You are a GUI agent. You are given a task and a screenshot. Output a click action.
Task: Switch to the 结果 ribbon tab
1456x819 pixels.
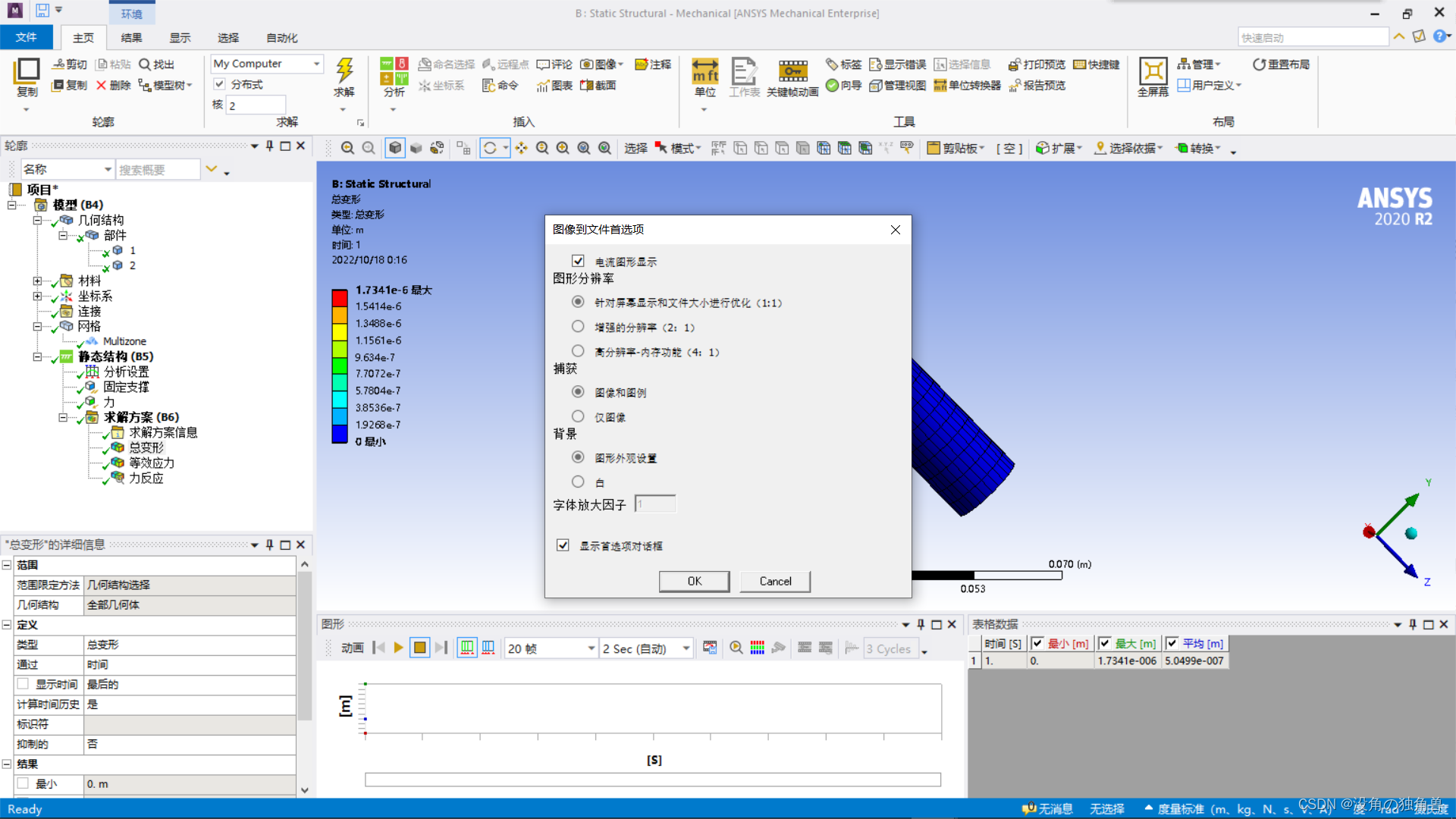point(131,38)
